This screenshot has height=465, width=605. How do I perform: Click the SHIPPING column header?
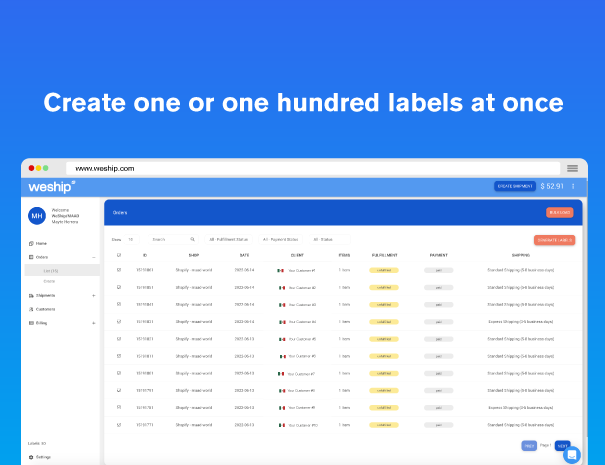[x=521, y=255]
